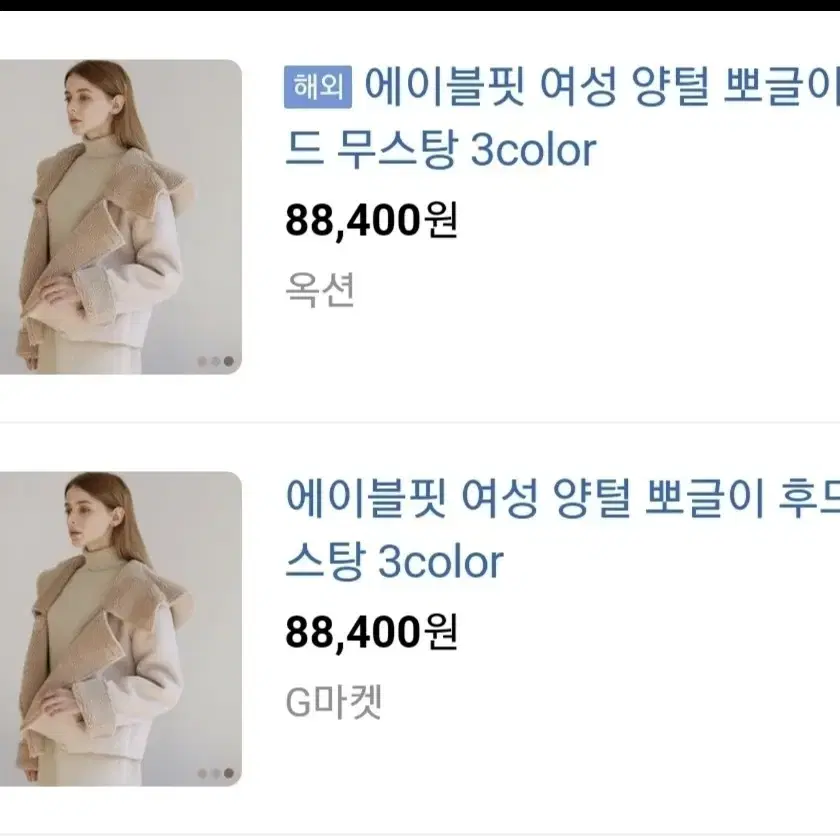Open the G마켓 listing product thumbnail
The width and height of the screenshot is (840, 840).
[x=121, y=629]
